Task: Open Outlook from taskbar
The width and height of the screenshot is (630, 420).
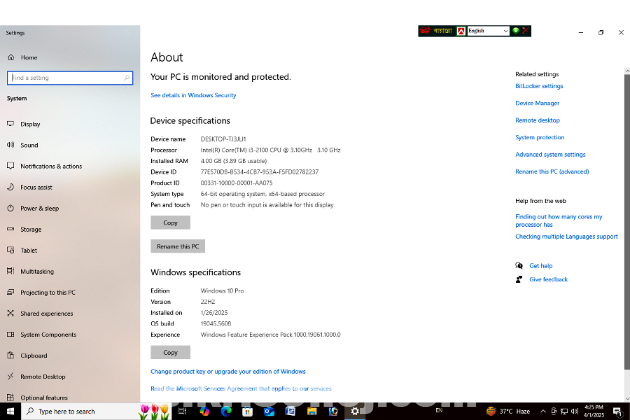Action: [x=269, y=411]
